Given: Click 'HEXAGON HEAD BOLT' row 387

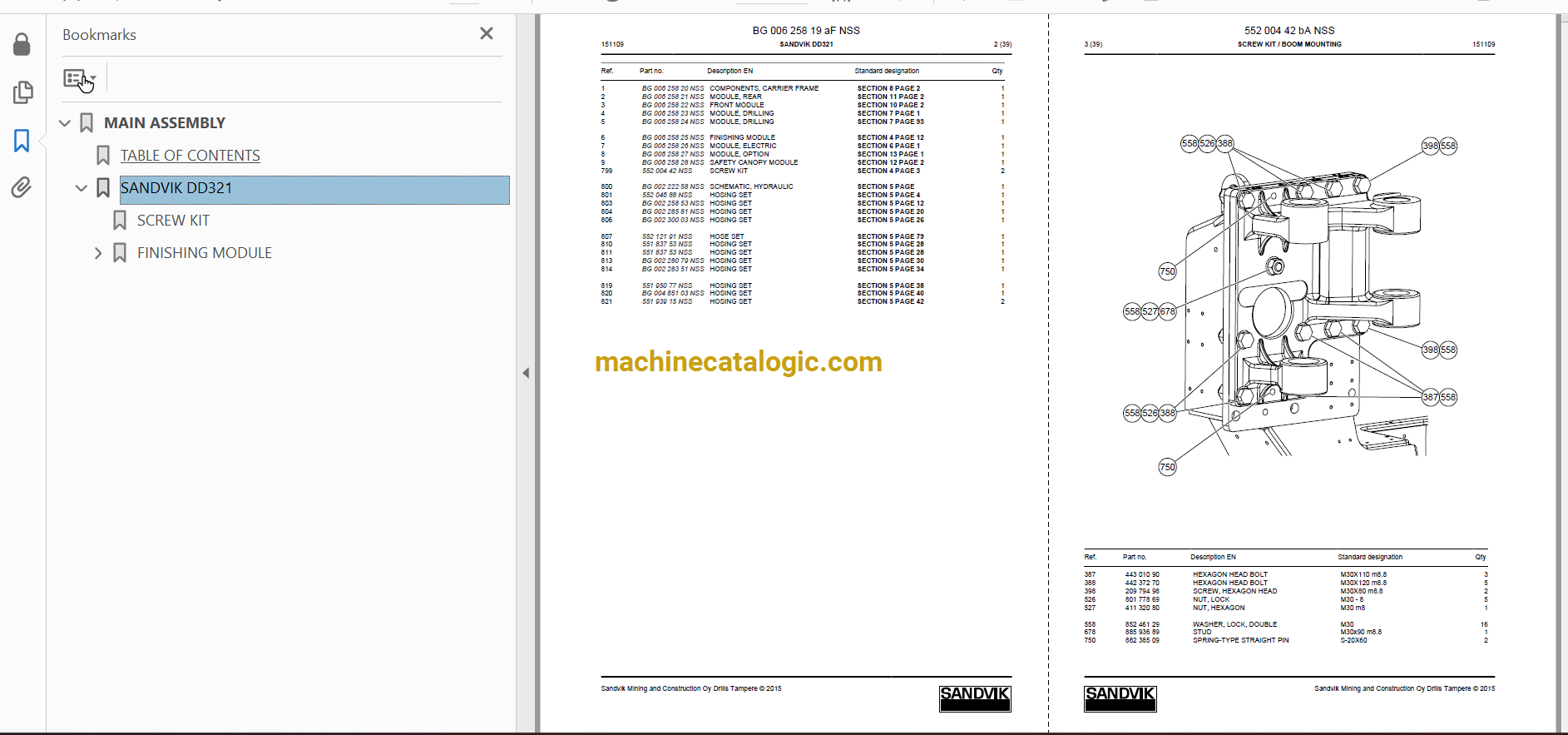Looking at the screenshot, I should click(1230, 574).
